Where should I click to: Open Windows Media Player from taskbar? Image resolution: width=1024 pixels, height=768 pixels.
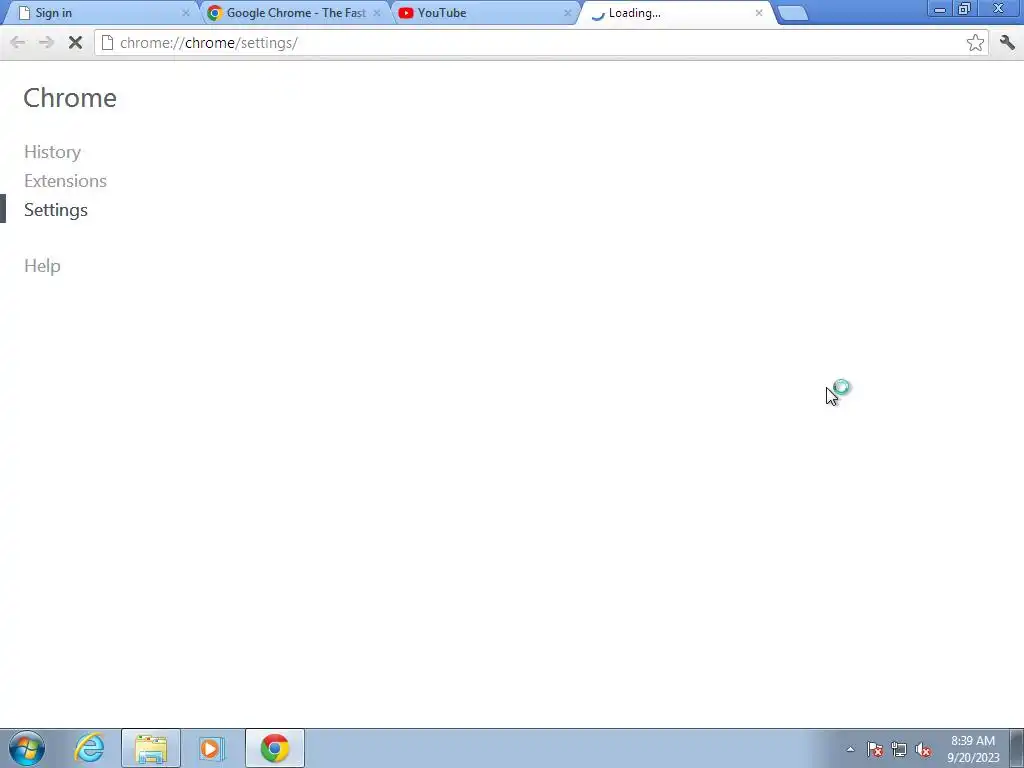tap(212, 748)
